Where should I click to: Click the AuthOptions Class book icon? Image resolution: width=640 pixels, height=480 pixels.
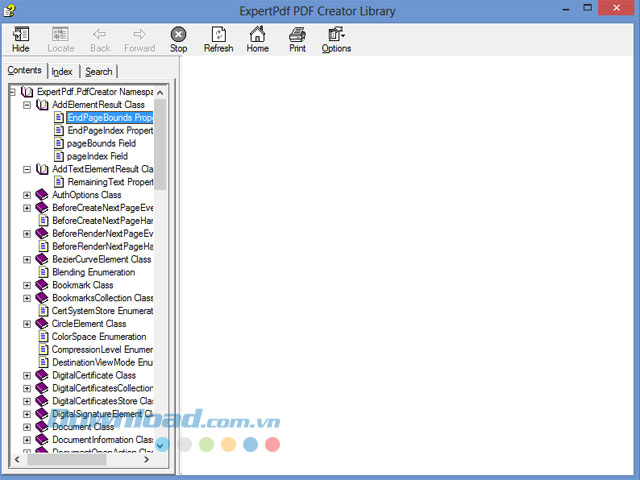[42, 195]
